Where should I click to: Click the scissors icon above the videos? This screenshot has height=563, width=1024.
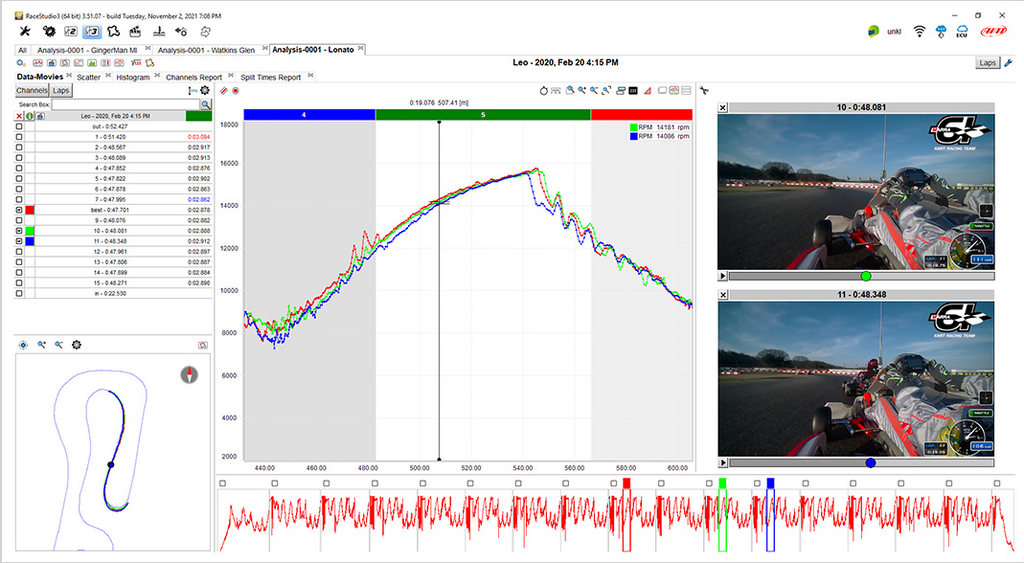click(x=704, y=90)
